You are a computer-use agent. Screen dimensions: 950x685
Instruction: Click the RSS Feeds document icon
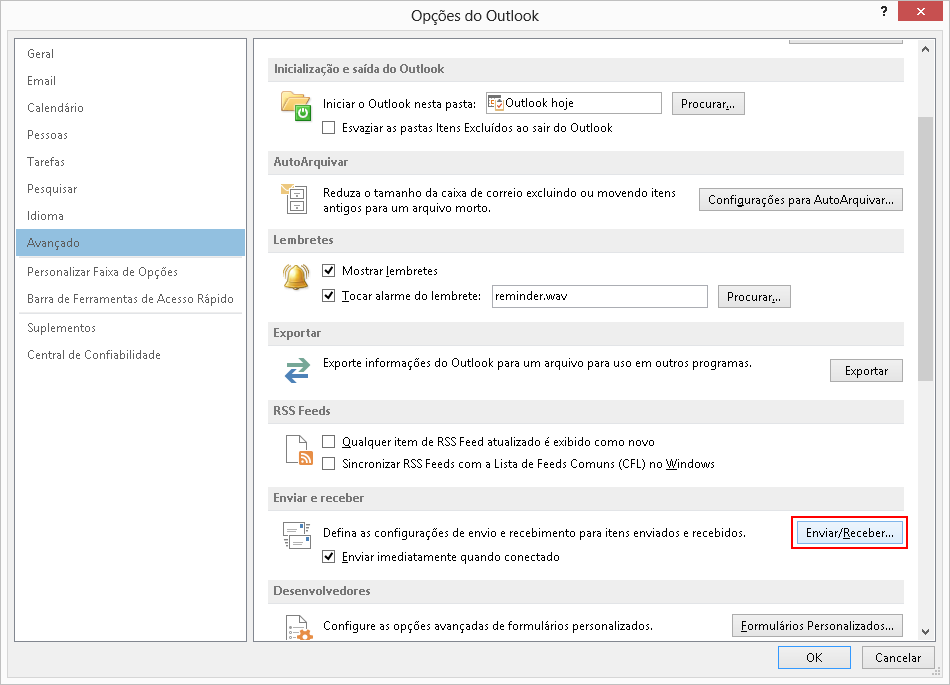coord(299,451)
